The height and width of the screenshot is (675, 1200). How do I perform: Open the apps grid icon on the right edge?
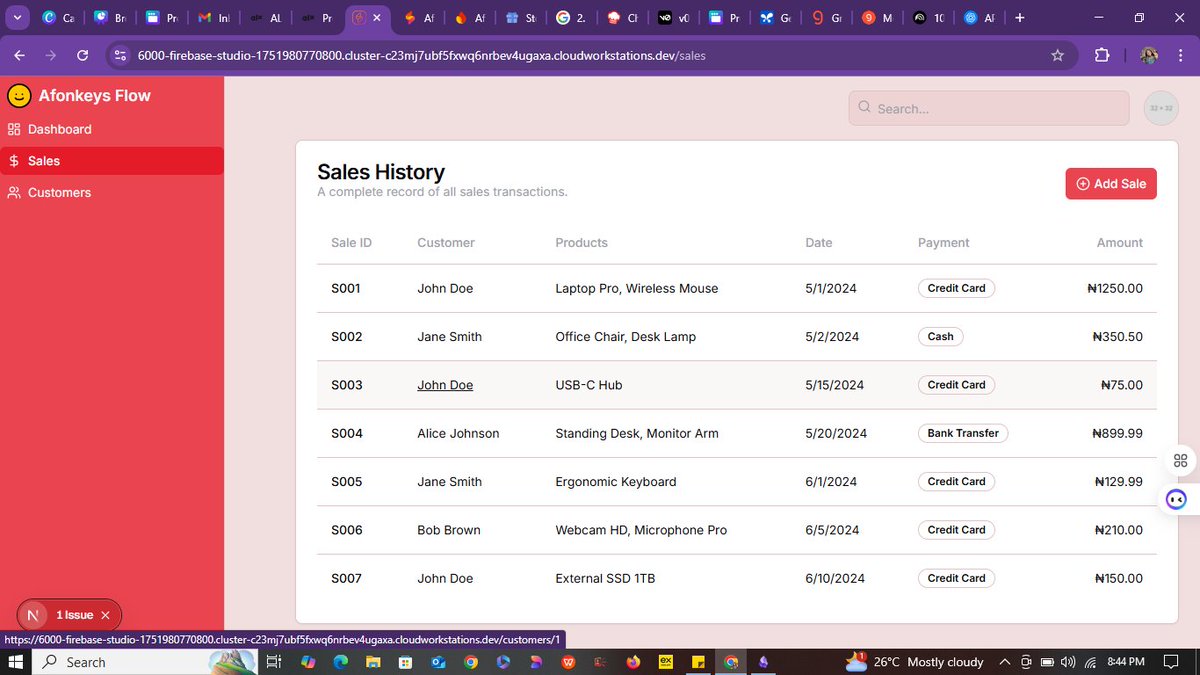[1180, 460]
